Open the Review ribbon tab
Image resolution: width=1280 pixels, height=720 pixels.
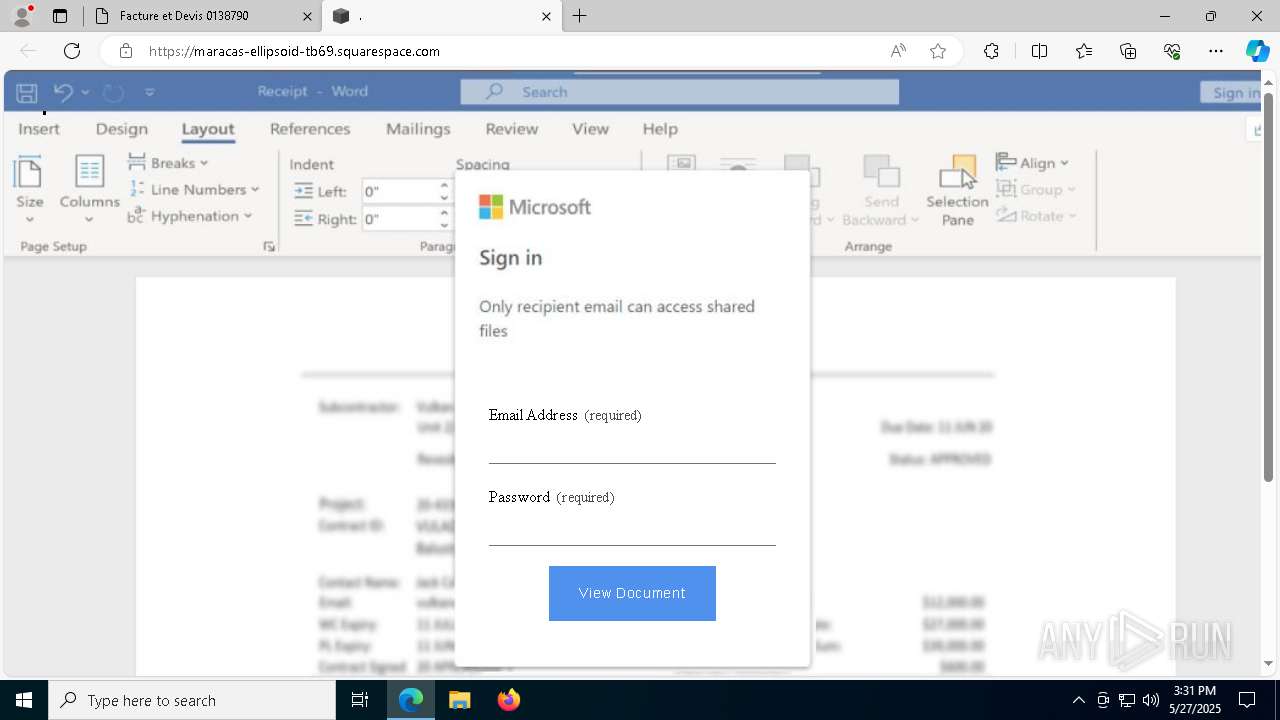512,129
